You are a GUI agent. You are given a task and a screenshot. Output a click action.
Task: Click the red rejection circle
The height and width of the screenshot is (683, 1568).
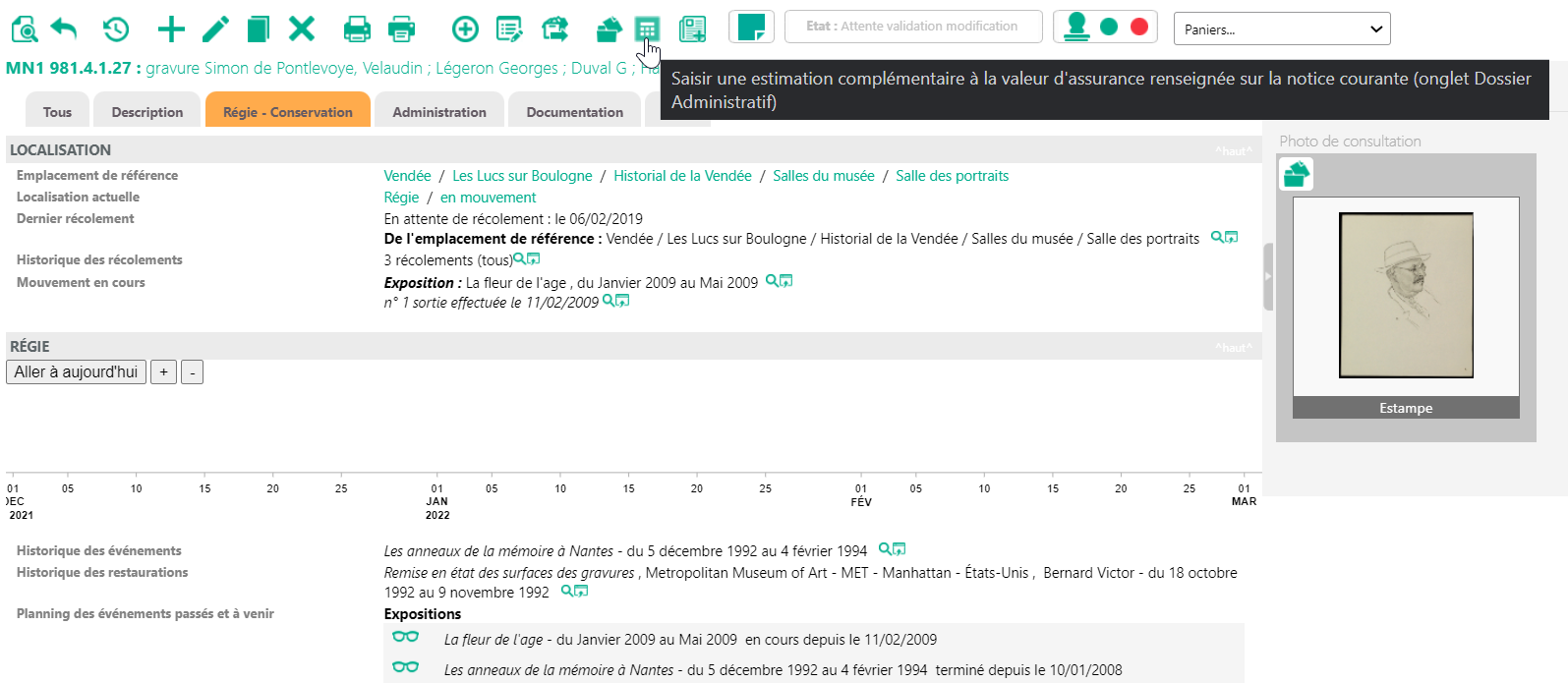(x=1139, y=27)
